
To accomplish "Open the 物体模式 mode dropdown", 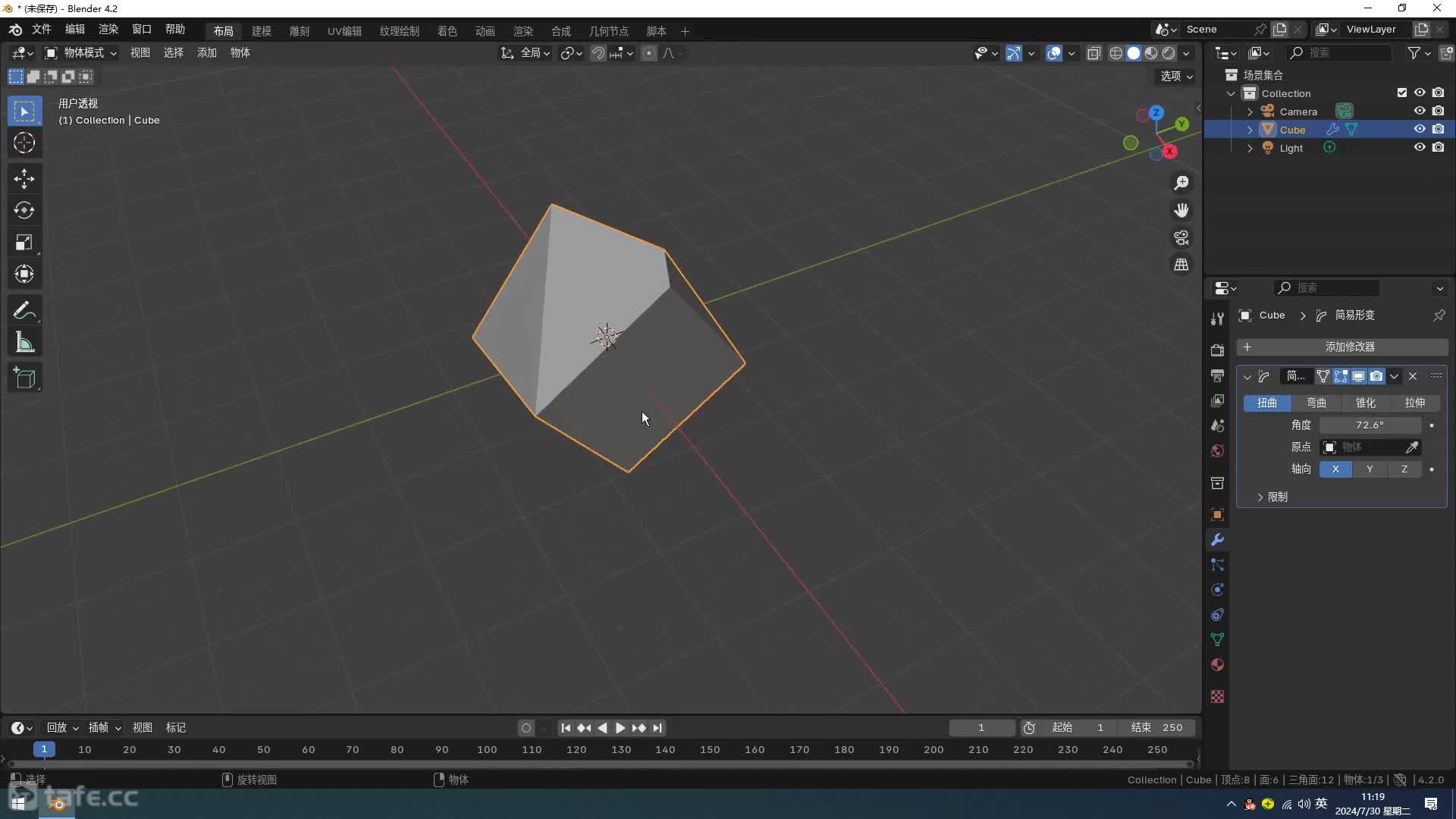I will click(80, 53).
